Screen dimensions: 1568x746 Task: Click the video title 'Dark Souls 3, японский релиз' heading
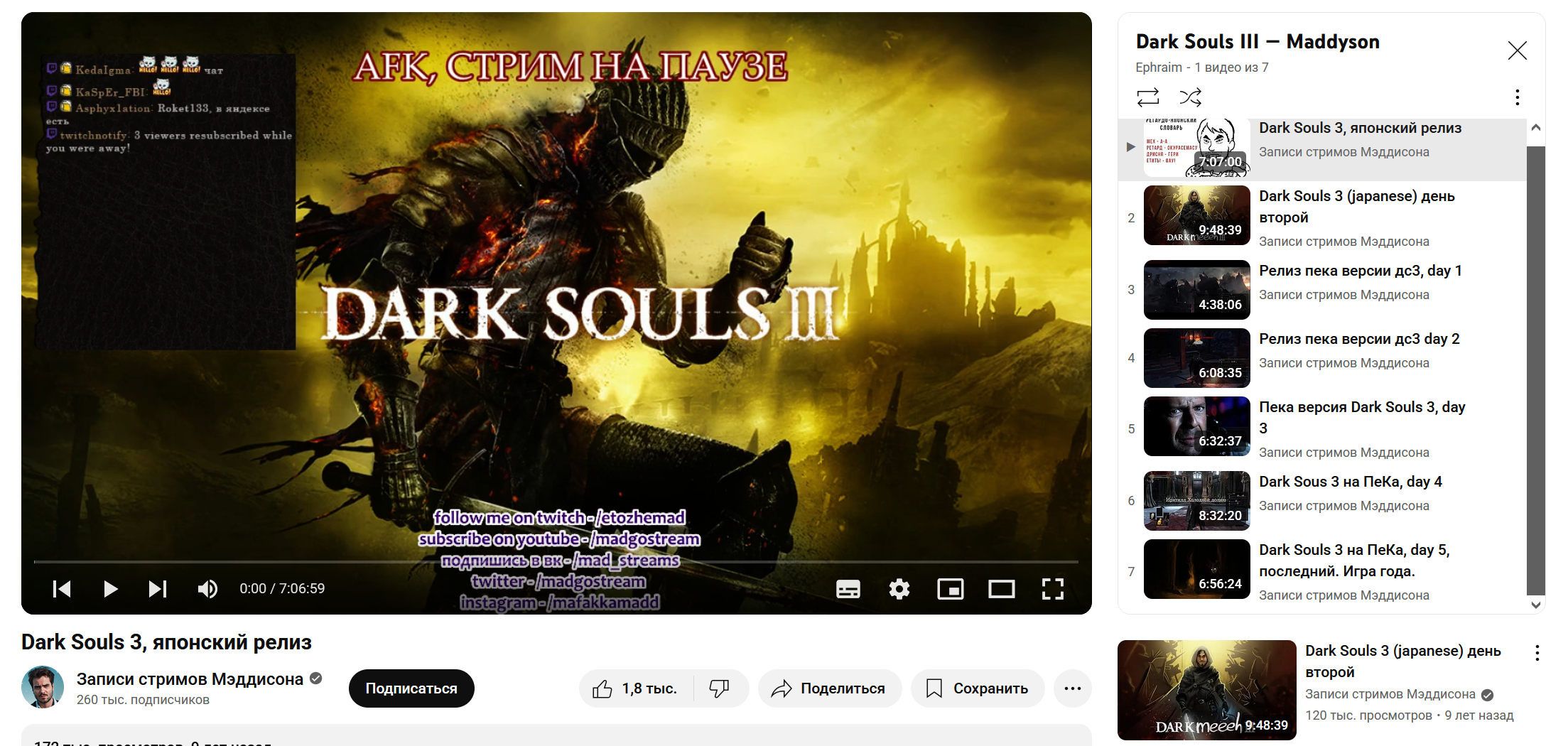tap(166, 642)
